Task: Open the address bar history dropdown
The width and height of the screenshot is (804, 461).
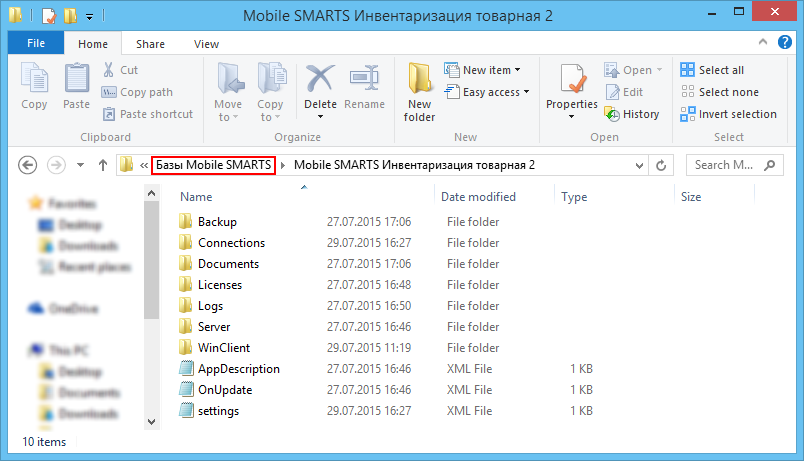Action: point(639,165)
